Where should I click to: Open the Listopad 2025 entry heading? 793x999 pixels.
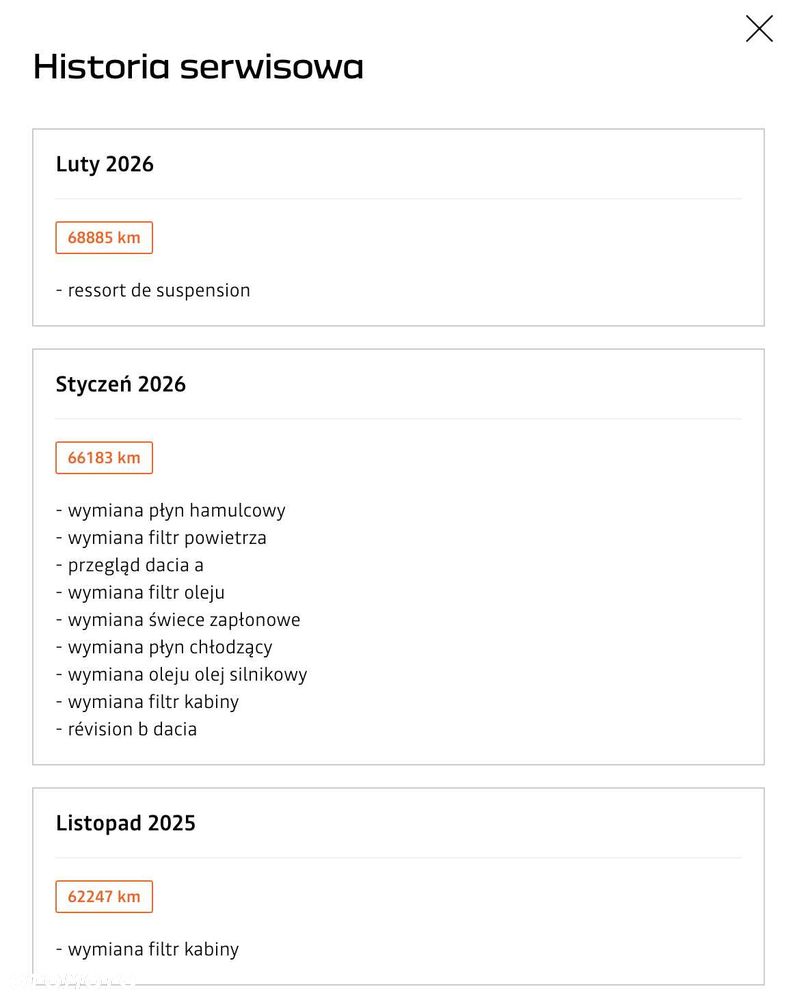(x=125, y=823)
